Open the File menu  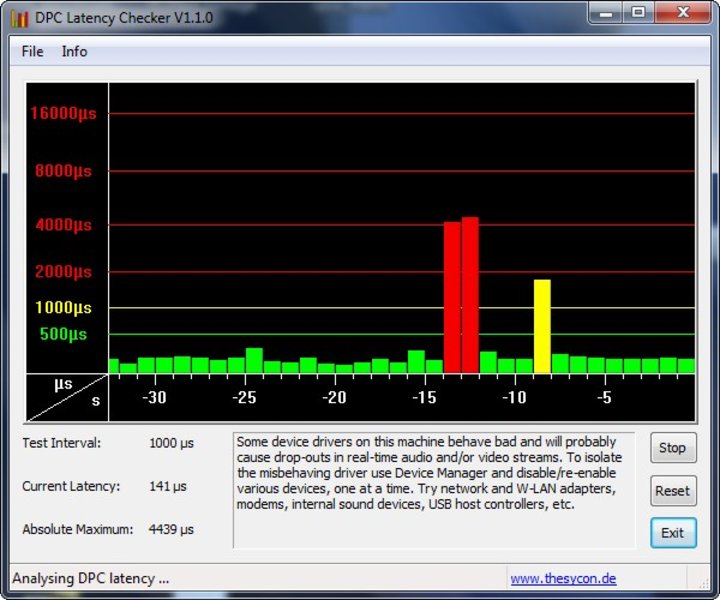coord(33,51)
